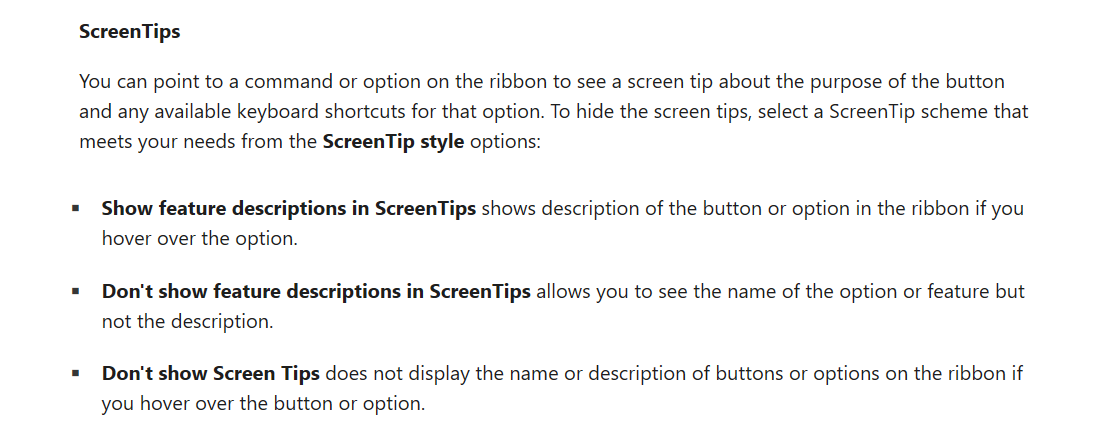Click the bold 'ScreenTip style' text

click(393, 142)
